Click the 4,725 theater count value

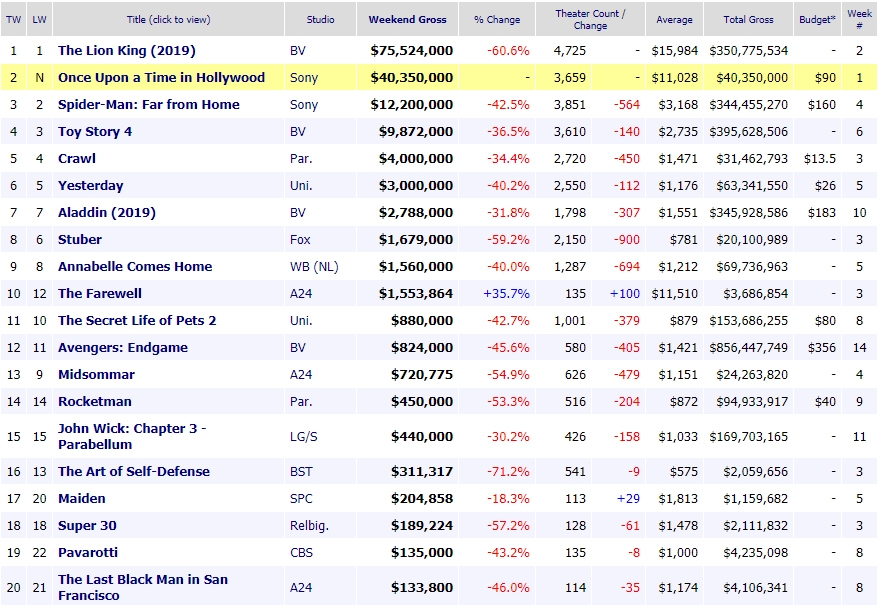click(570, 51)
